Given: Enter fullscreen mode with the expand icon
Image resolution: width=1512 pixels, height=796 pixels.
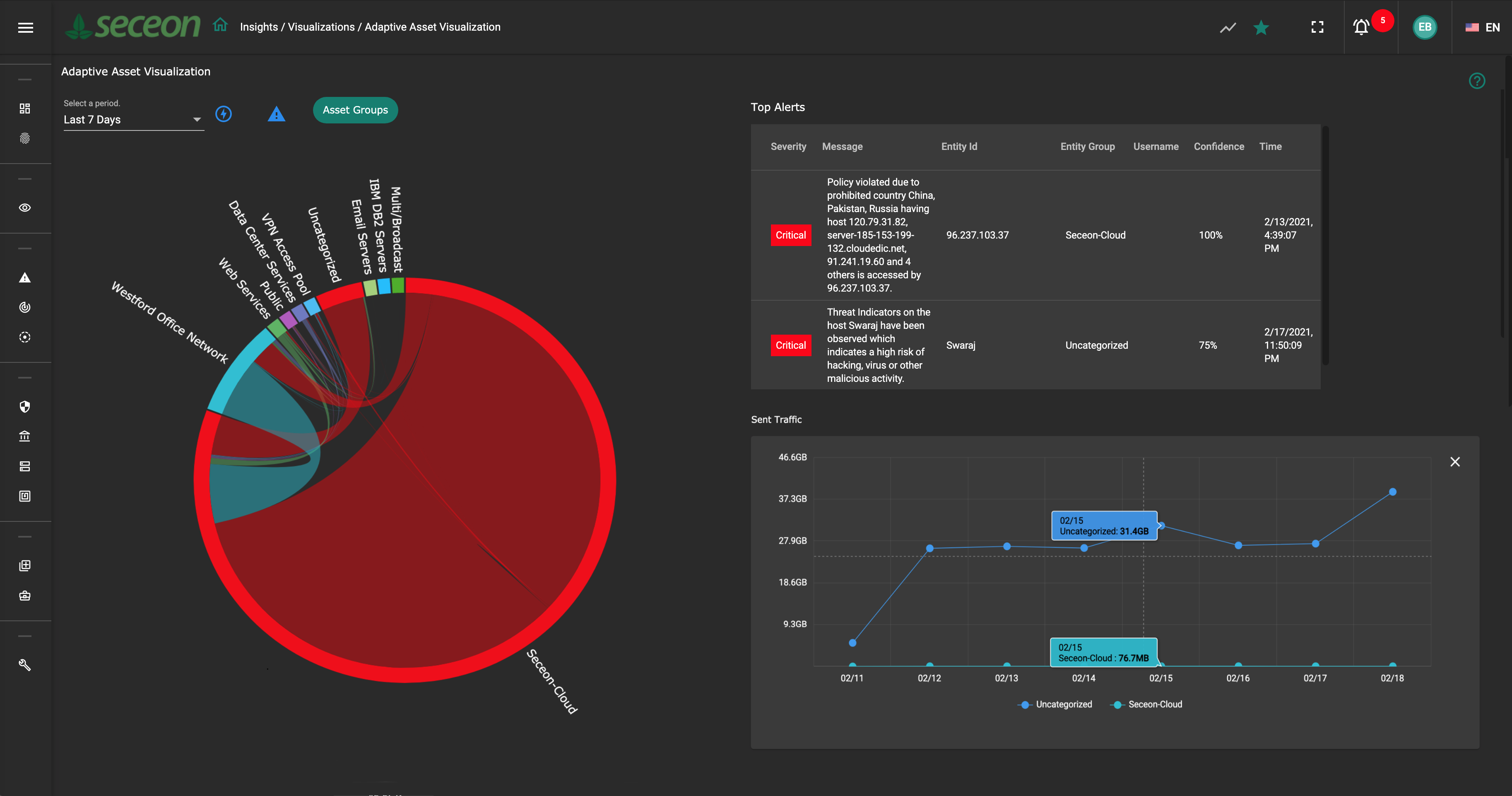Looking at the screenshot, I should pyautogui.click(x=1317, y=27).
